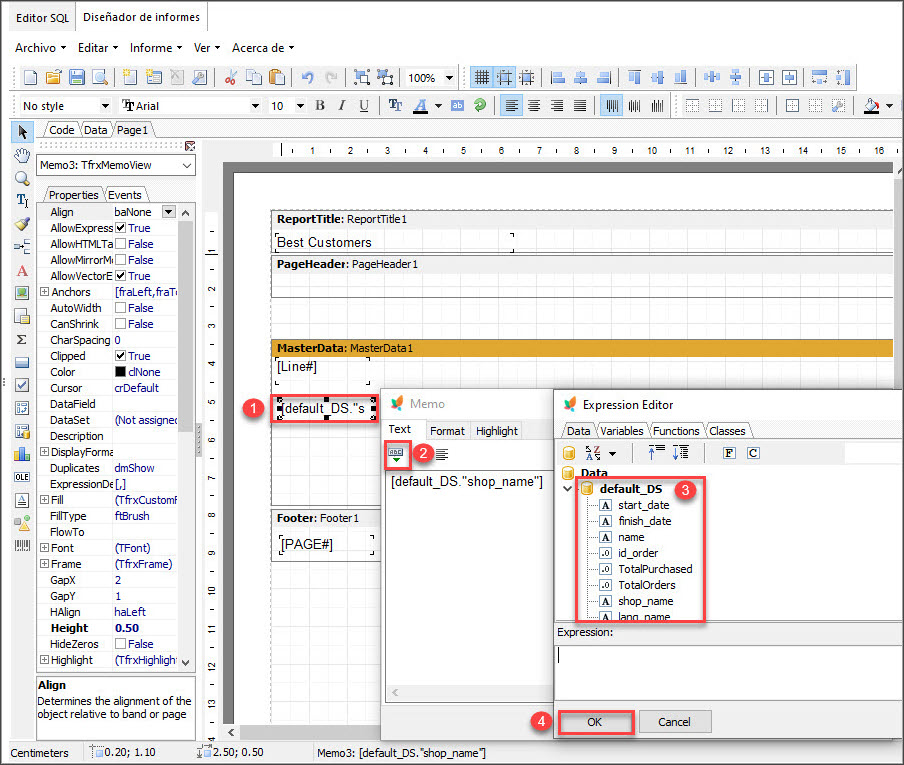904x765 pixels.
Task: Toggle the AllowExpressions checkbox
Action: pos(120,228)
